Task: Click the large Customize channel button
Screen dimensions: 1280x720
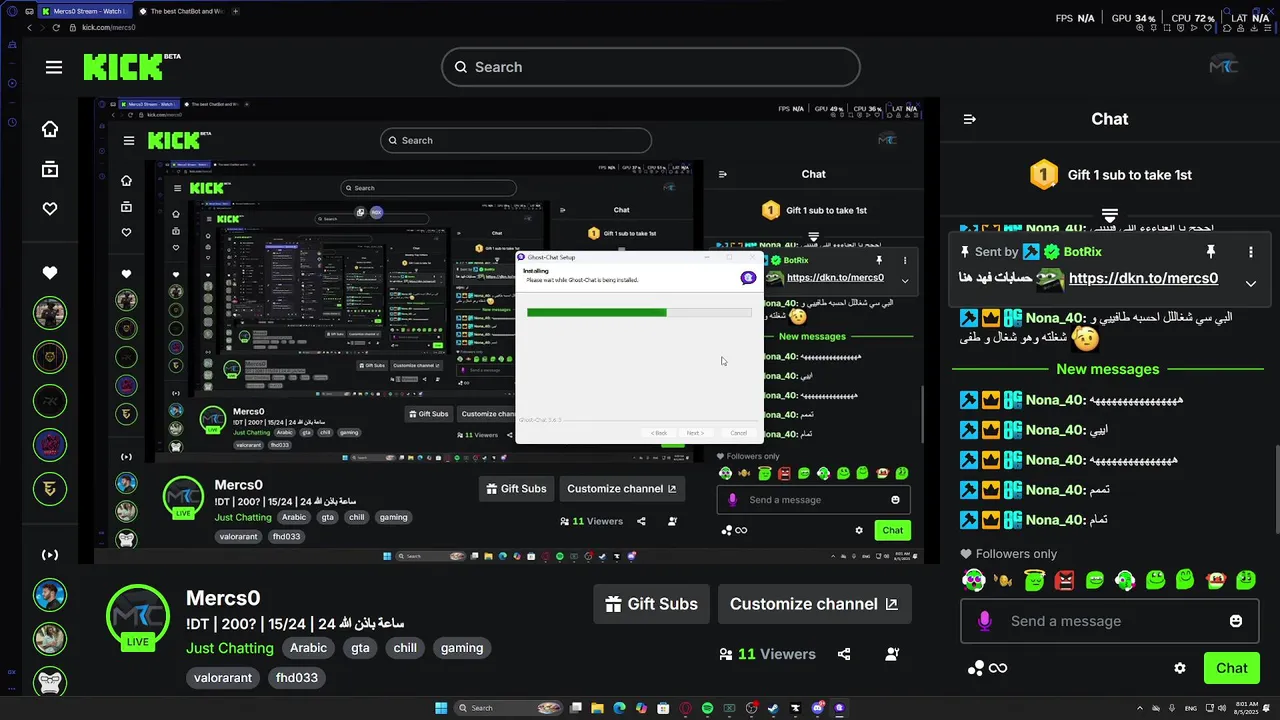Action: (814, 604)
